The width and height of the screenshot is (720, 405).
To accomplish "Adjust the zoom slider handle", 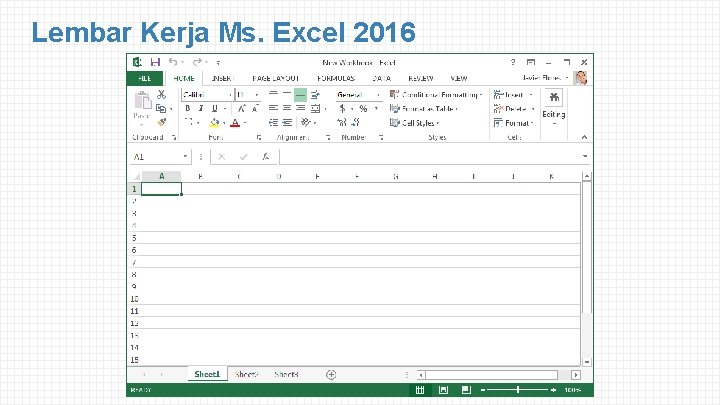I will [518, 390].
